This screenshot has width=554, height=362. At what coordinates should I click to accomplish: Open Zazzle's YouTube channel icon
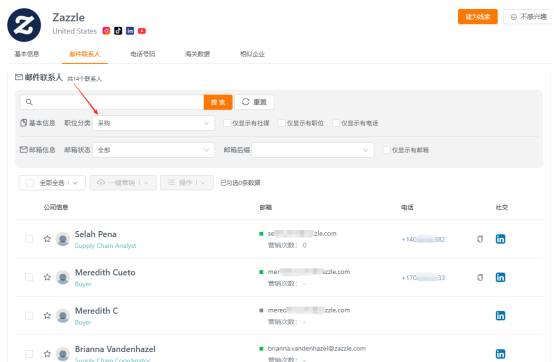tap(142, 31)
